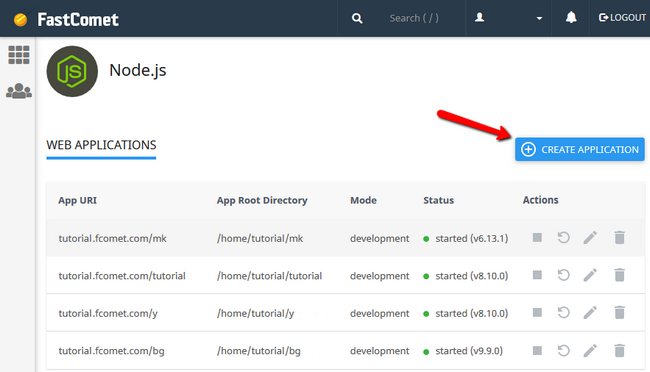Click the tutorial.fcomet.com/tutorial URI

point(122,276)
